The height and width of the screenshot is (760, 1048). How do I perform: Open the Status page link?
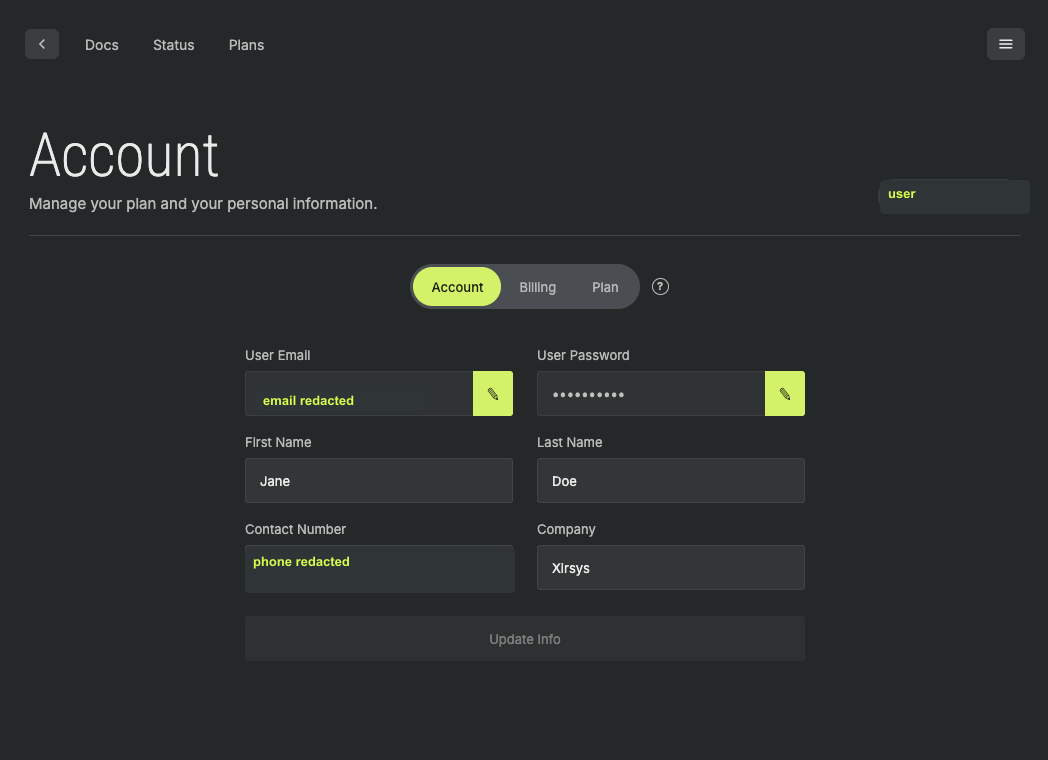tap(174, 45)
